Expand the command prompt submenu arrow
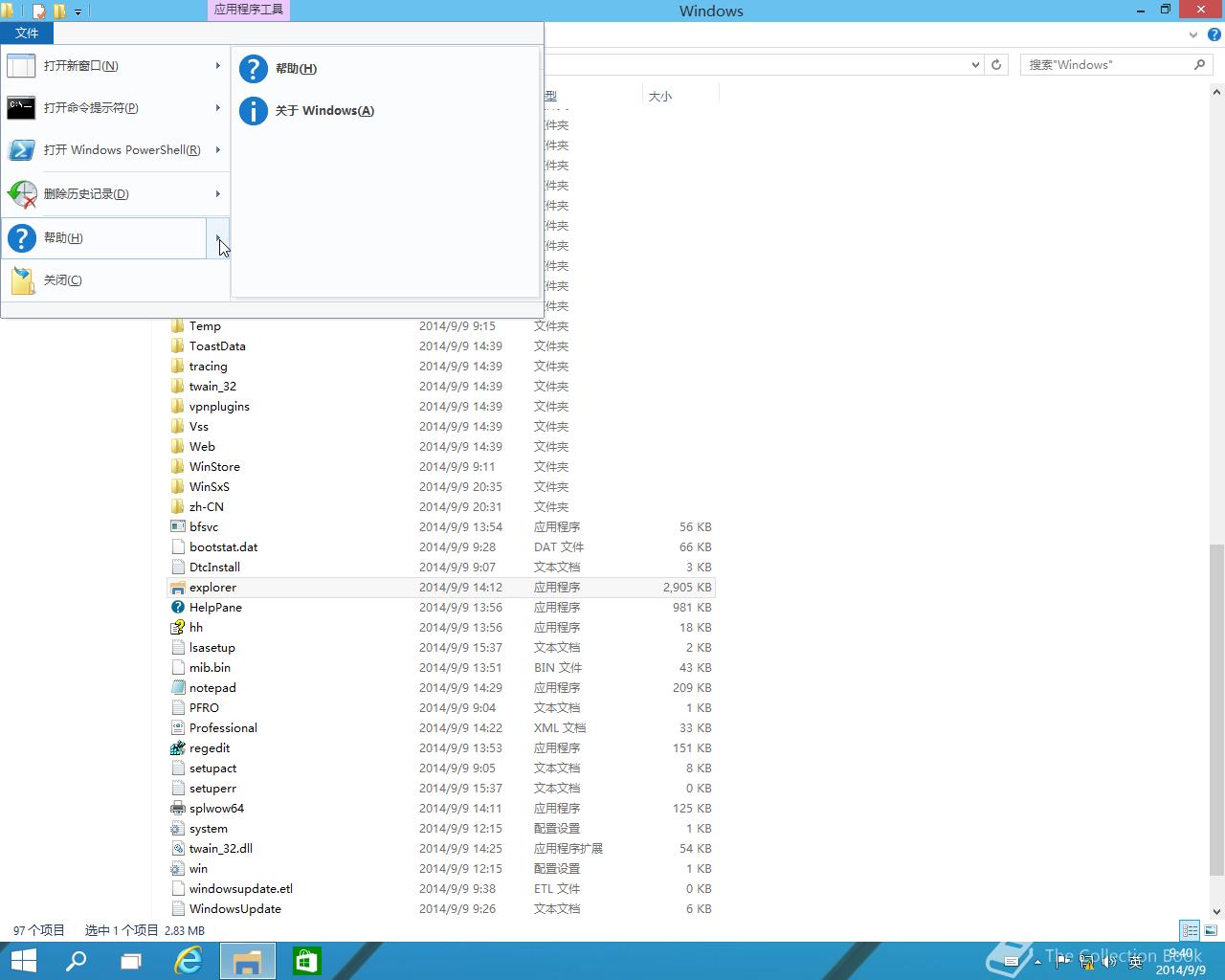Screen dimensions: 1225x980 pos(218,108)
